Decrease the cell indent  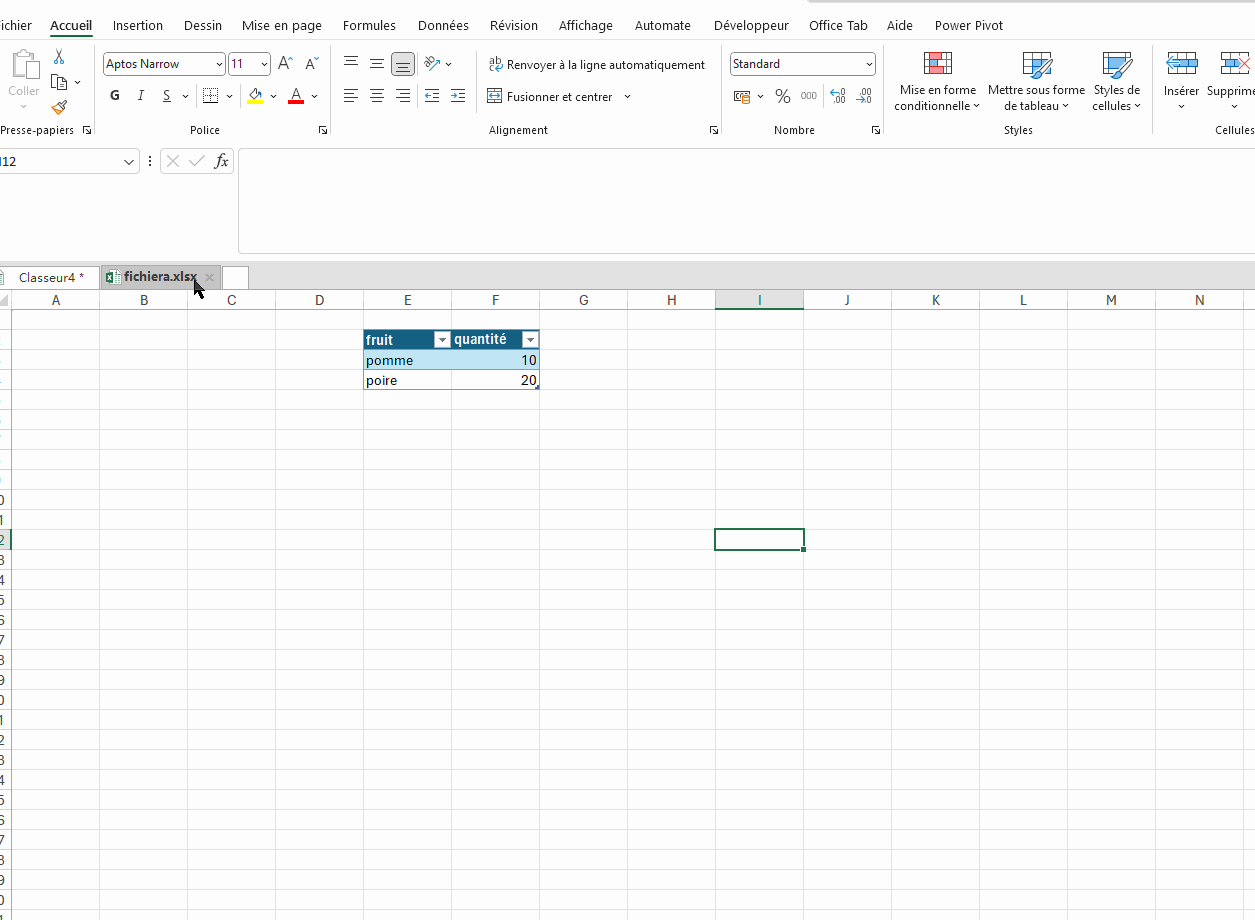coord(432,96)
